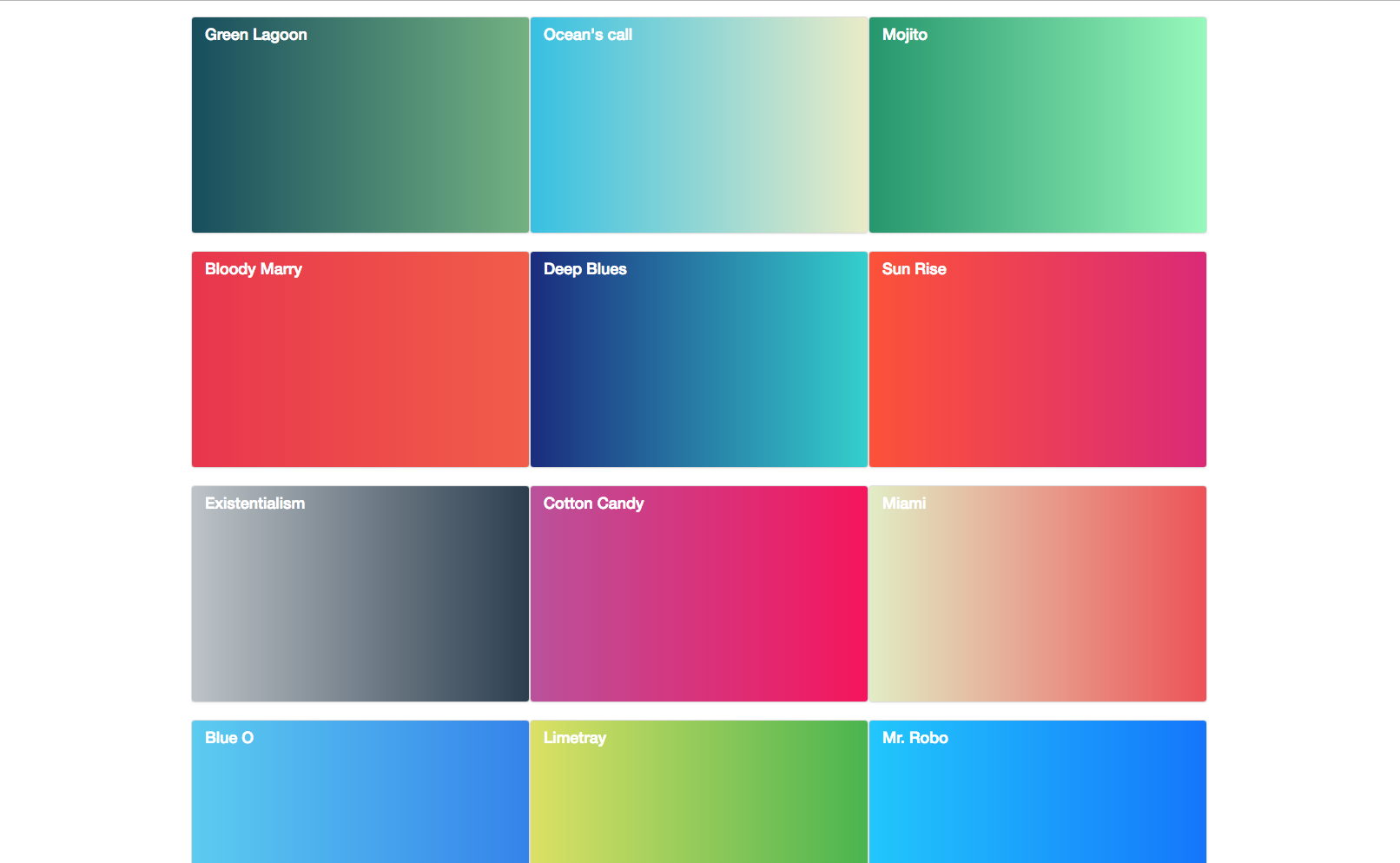This screenshot has width=1400, height=863.
Task: Click the "Deep Blues" title label
Action: [x=585, y=269]
